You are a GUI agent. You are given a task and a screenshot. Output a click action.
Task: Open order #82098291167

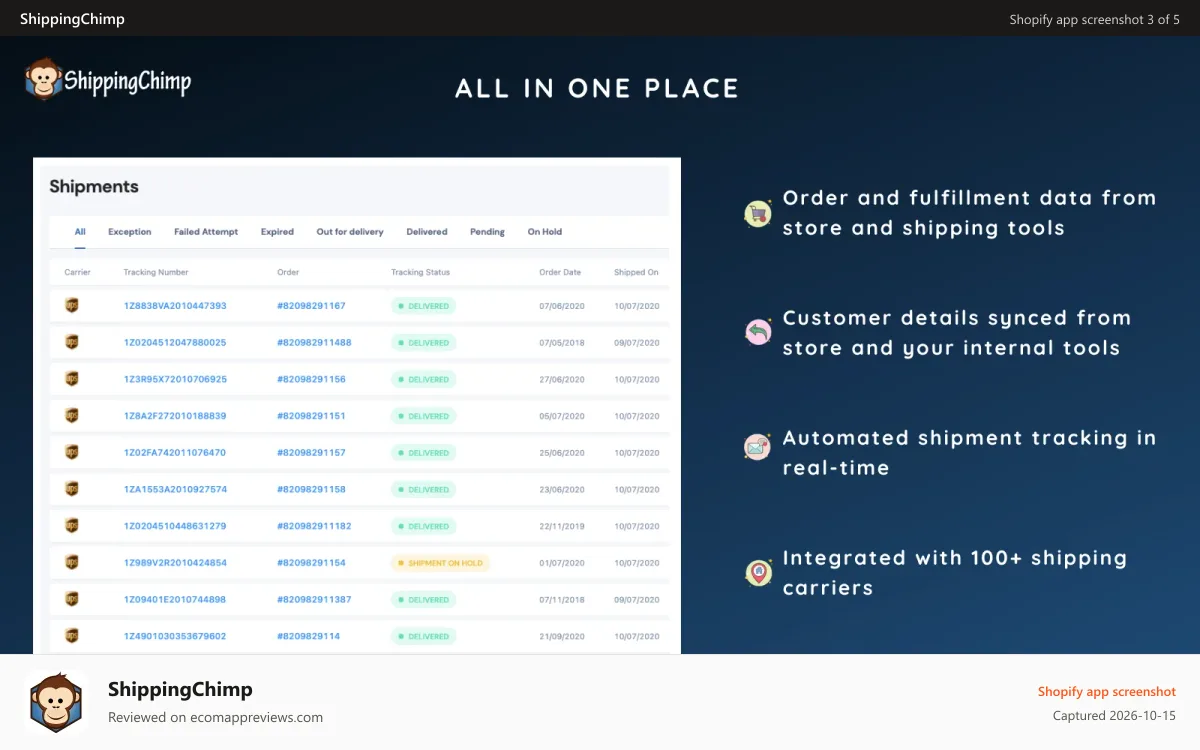pos(311,306)
